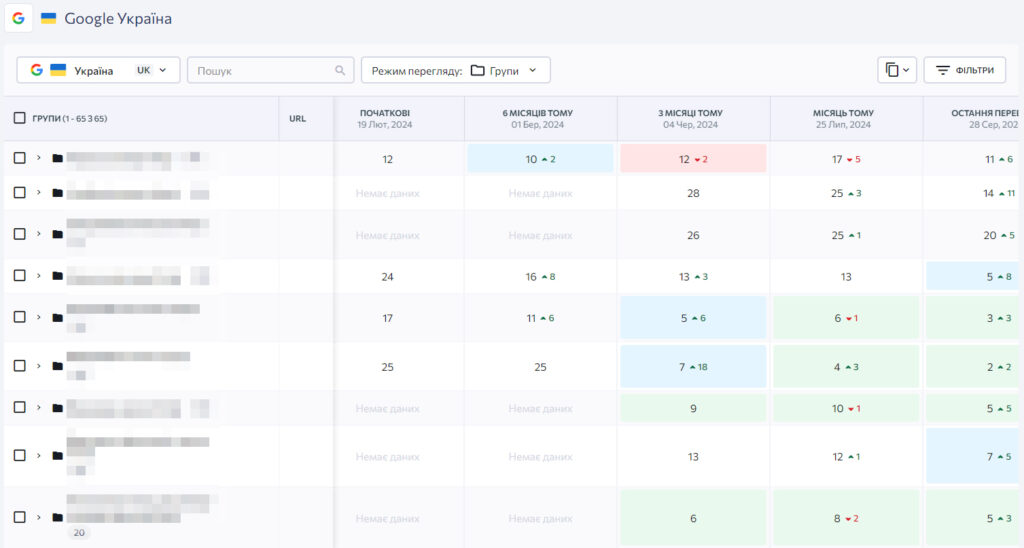Open the Режим перегляду Групи dropdown

click(x=455, y=70)
